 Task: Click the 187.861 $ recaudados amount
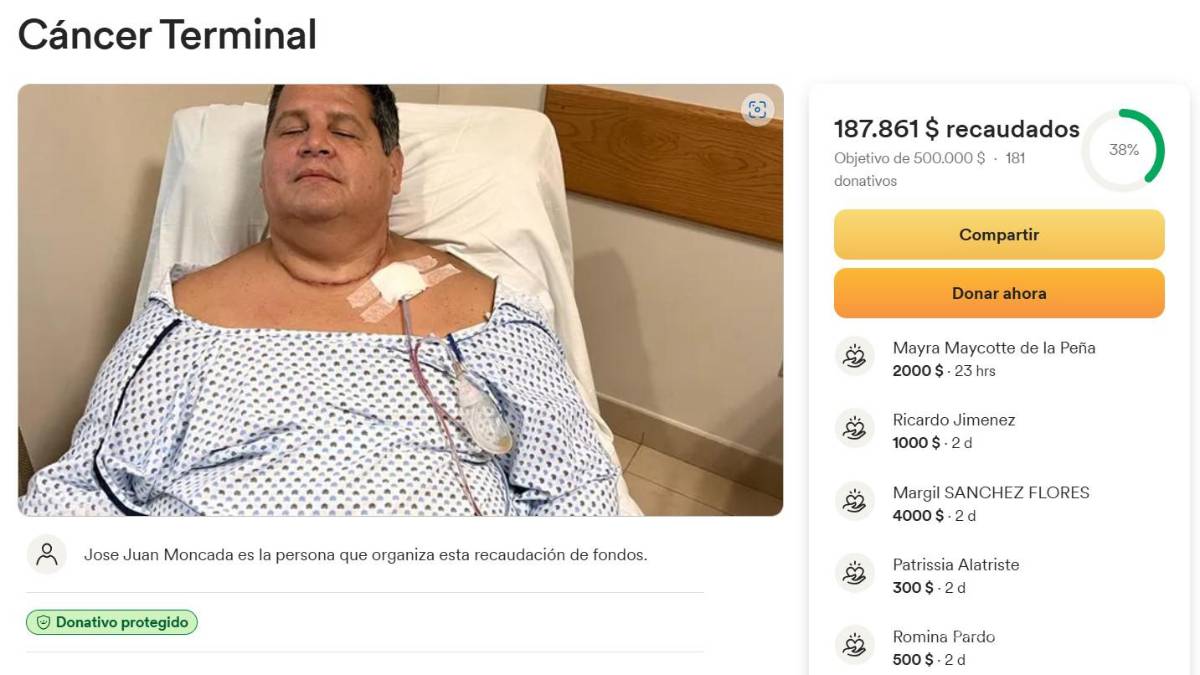956,129
